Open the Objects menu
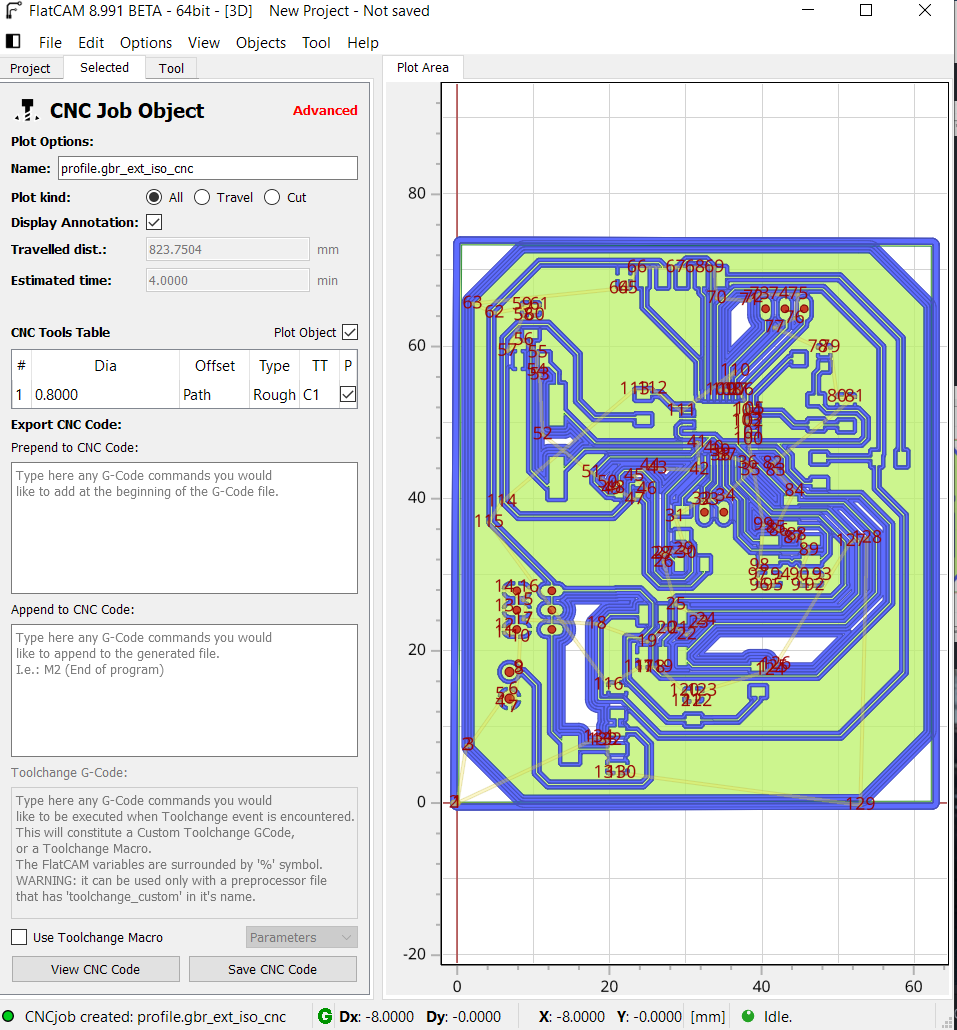This screenshot has width=957, height=1030. [261, 43]
